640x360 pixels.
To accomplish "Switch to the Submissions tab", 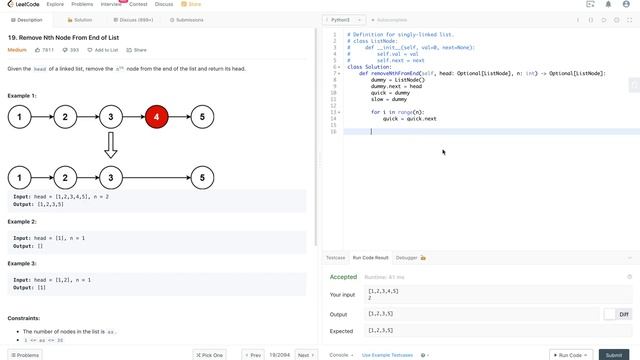I will point(187,20).
